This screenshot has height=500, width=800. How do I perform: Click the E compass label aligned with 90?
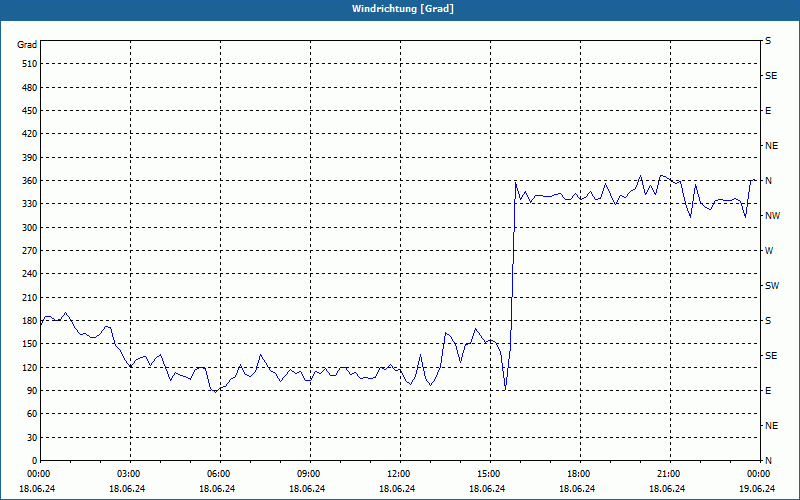(768, 391)
